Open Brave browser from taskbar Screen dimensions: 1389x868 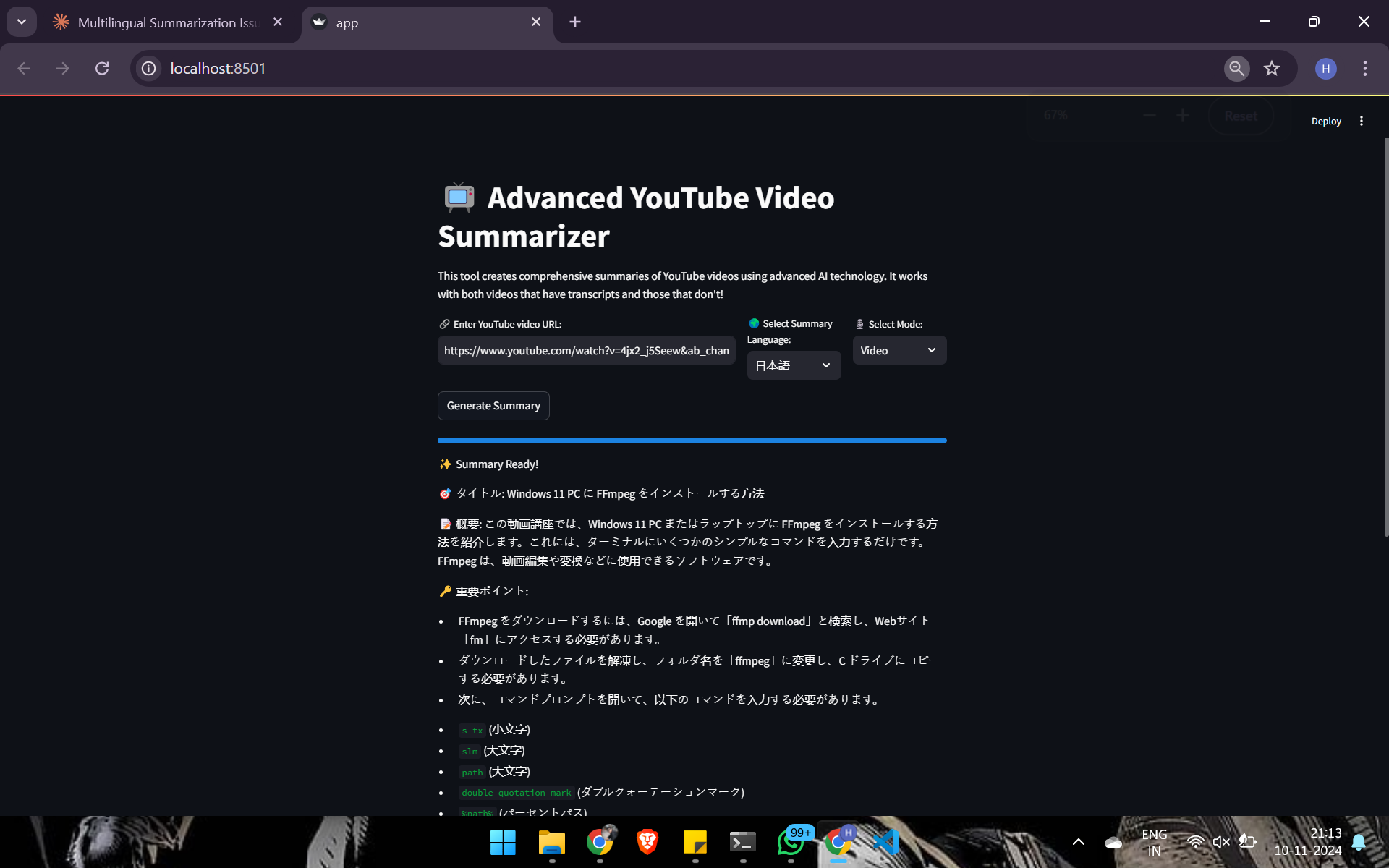(x=647, y=842)
